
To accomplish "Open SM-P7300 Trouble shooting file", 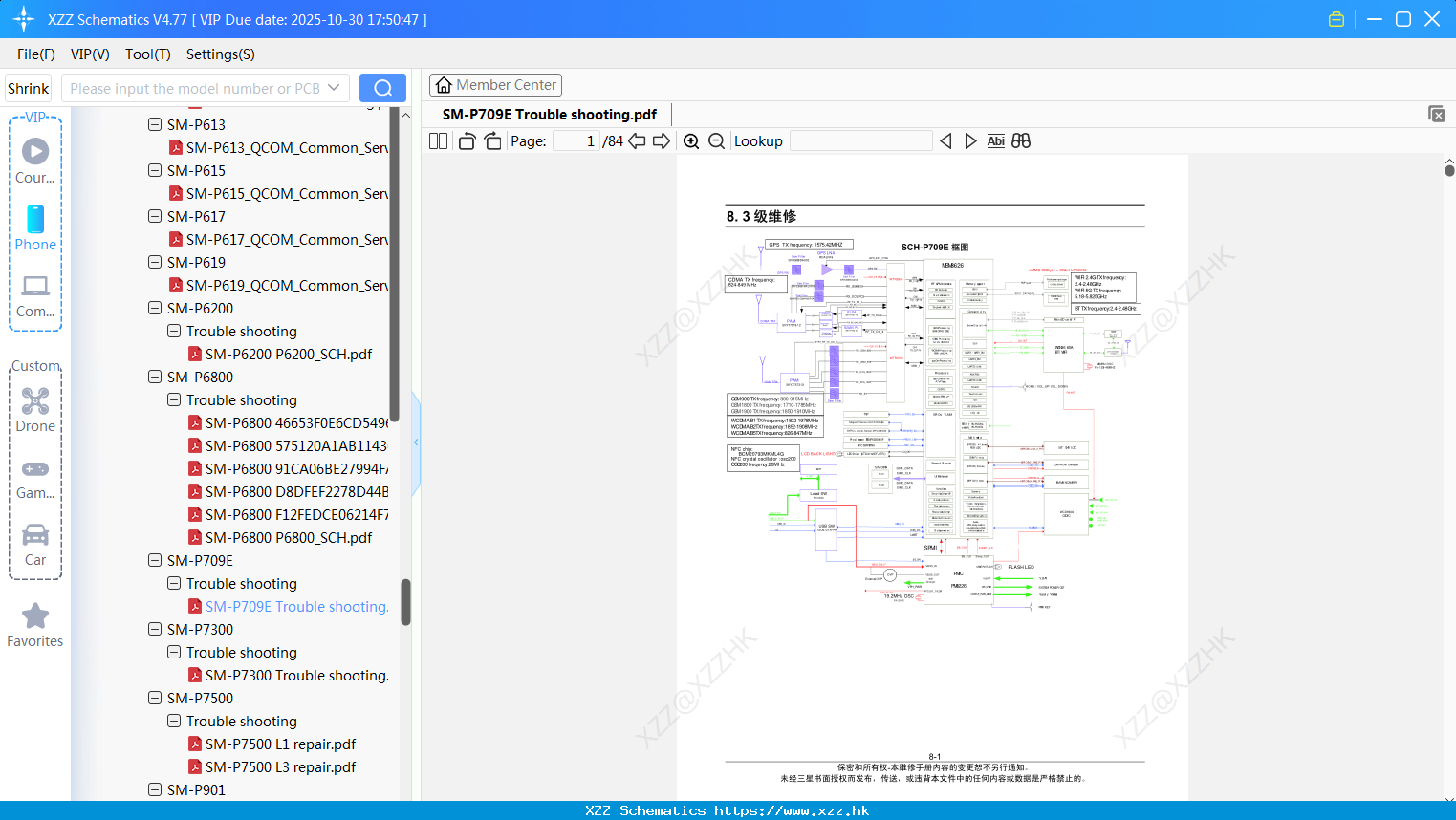I will pyautogui.click(x=288, y=675).
